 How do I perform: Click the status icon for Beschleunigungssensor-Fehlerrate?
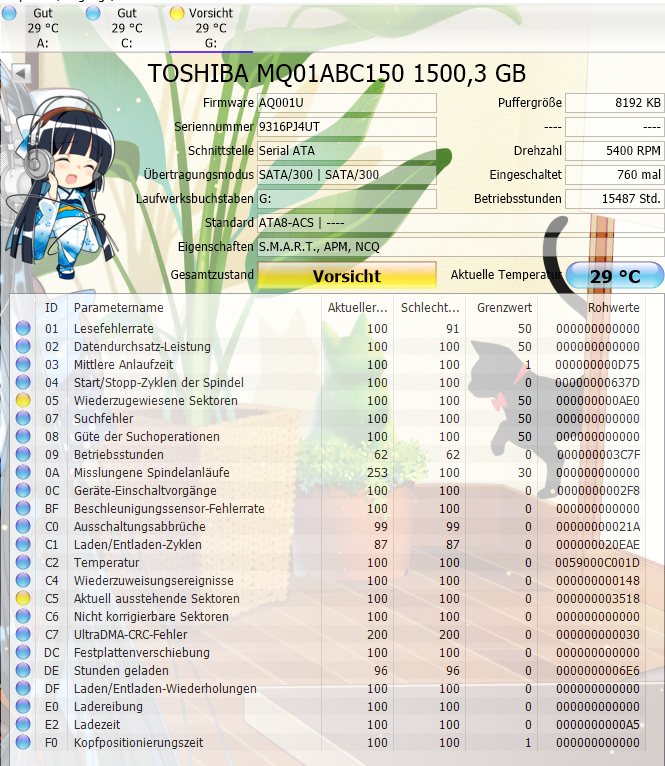[23, 509]
